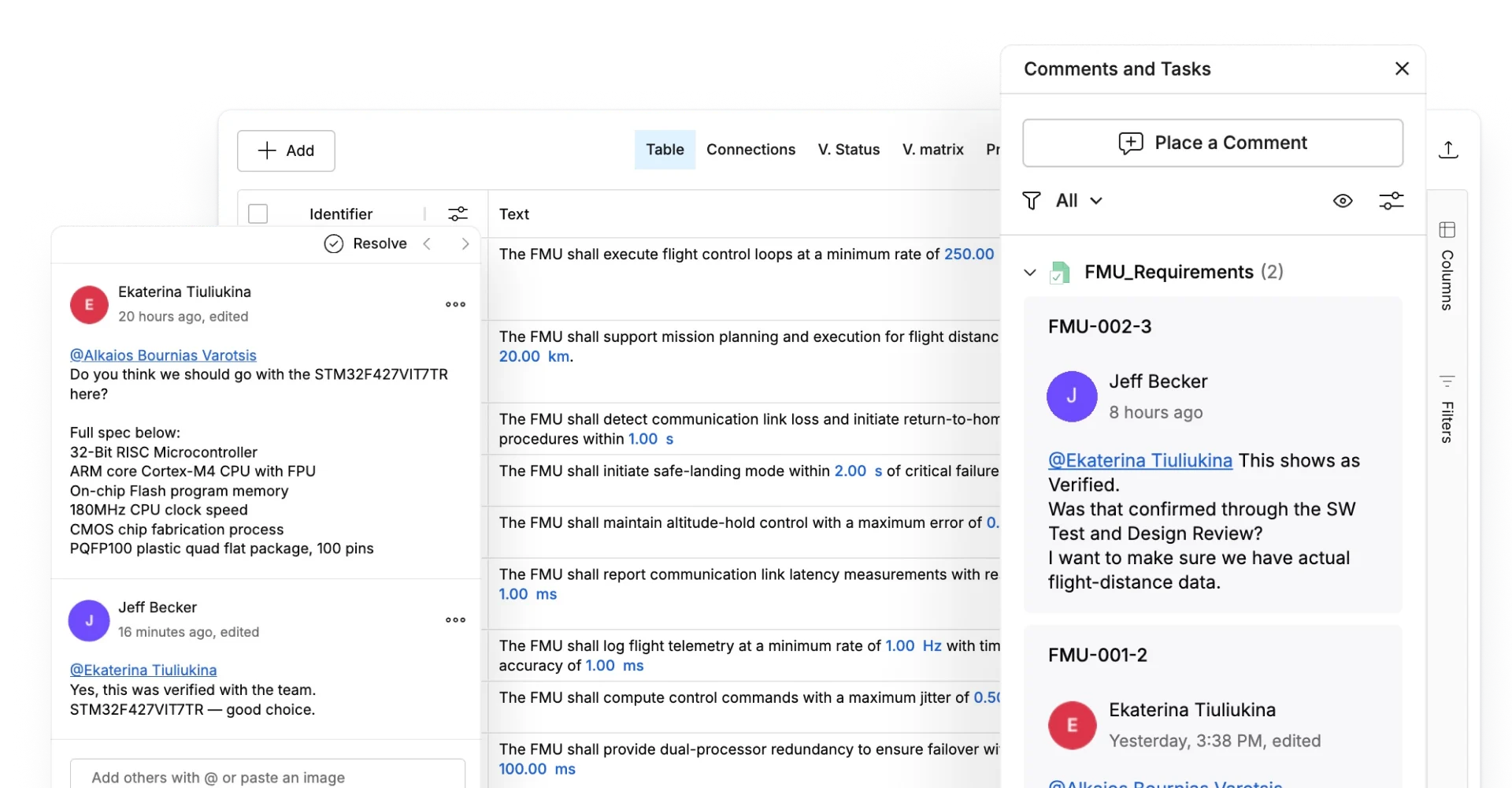The image size is (1512, 788).
Task: Open the V. matrix tab
Action: tap(932, 150)
